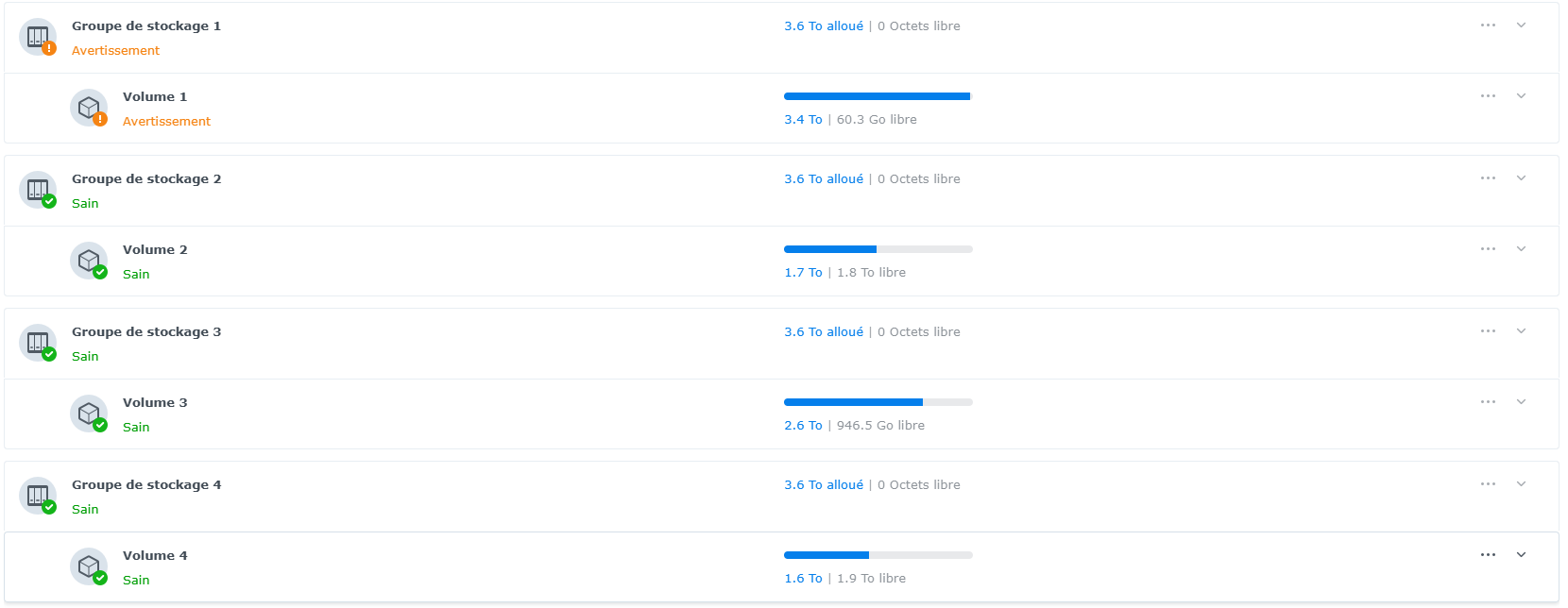This screenshot has height=608, width=1568.
Task: Expand Volume 4 details chevron
Action: tap(1521, 555)
